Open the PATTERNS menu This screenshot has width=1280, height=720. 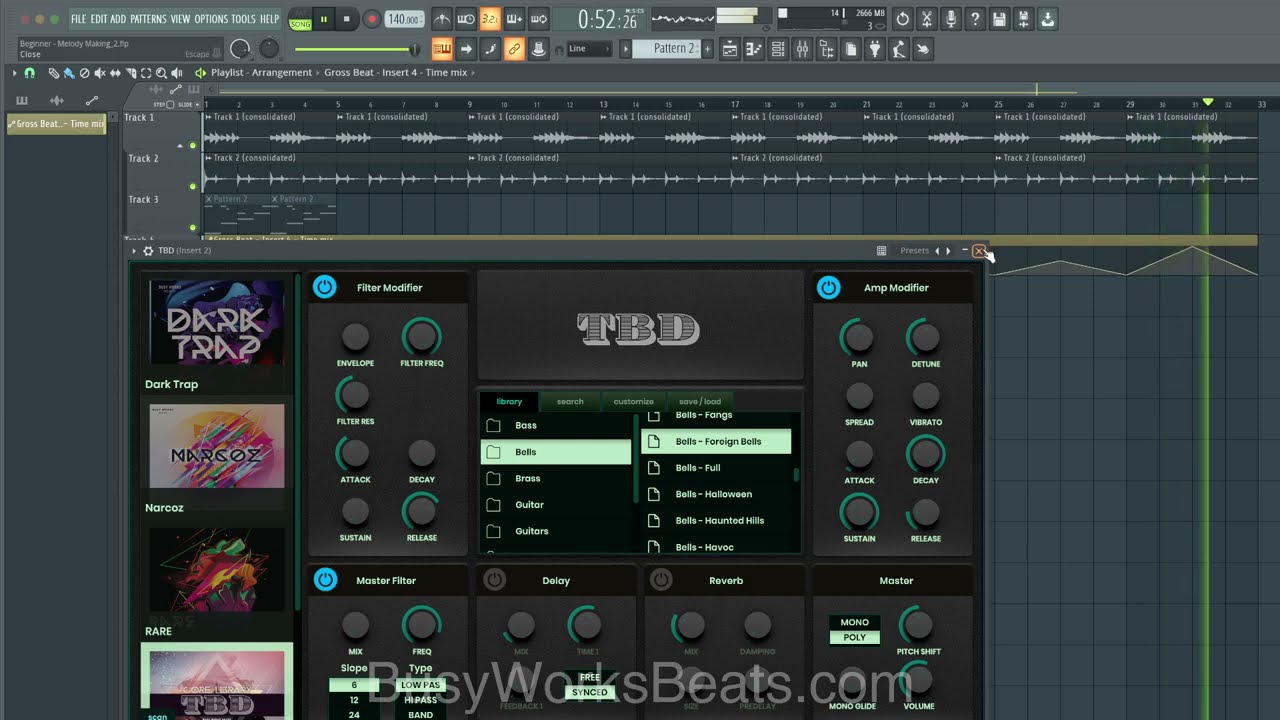click(x=148, y=19)
